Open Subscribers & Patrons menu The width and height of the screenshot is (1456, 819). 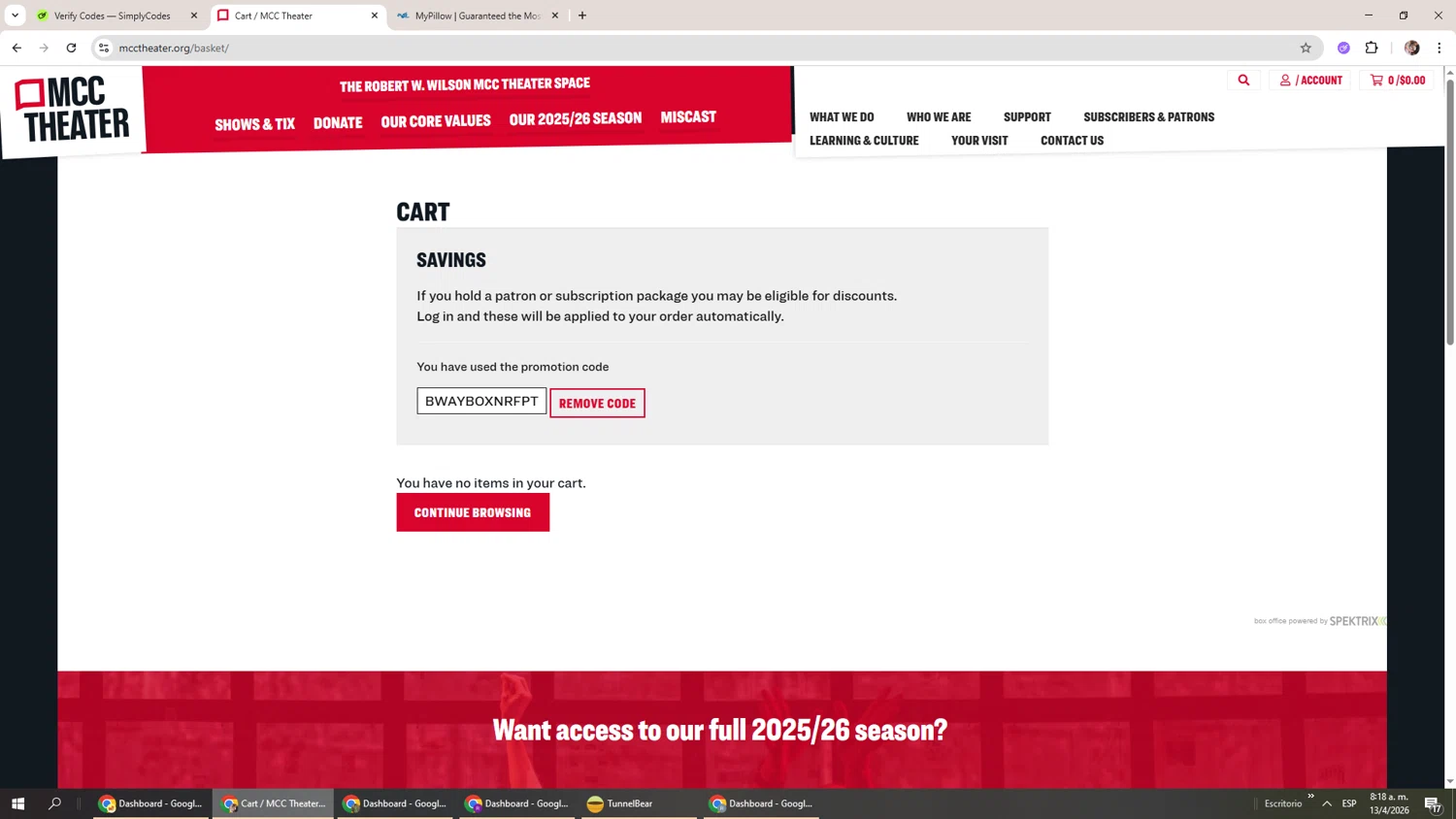click(x=1149, y=116)
